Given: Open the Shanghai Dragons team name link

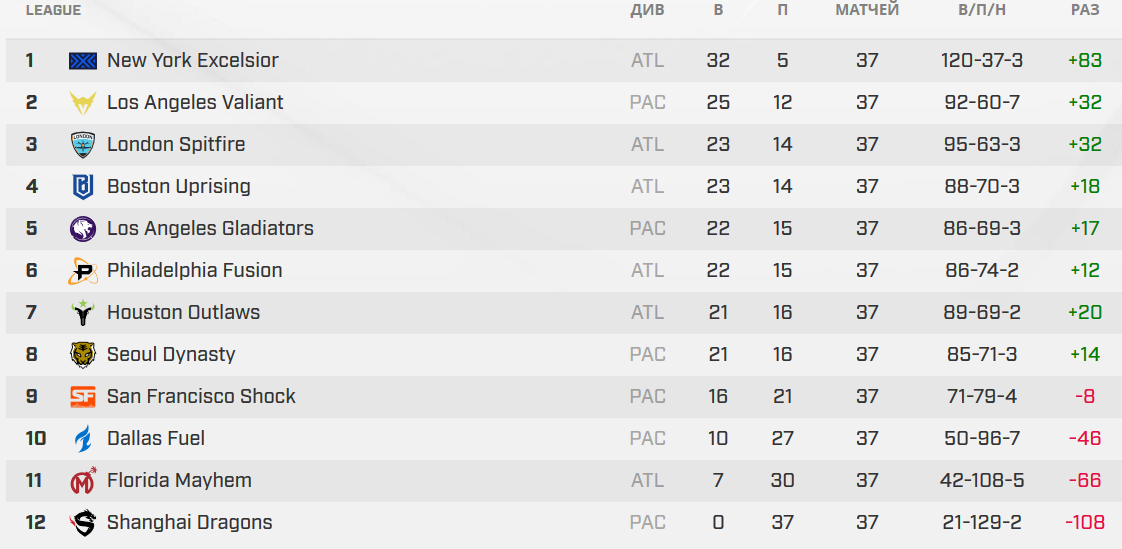Looking at the screenshot, I should [189, 523].
